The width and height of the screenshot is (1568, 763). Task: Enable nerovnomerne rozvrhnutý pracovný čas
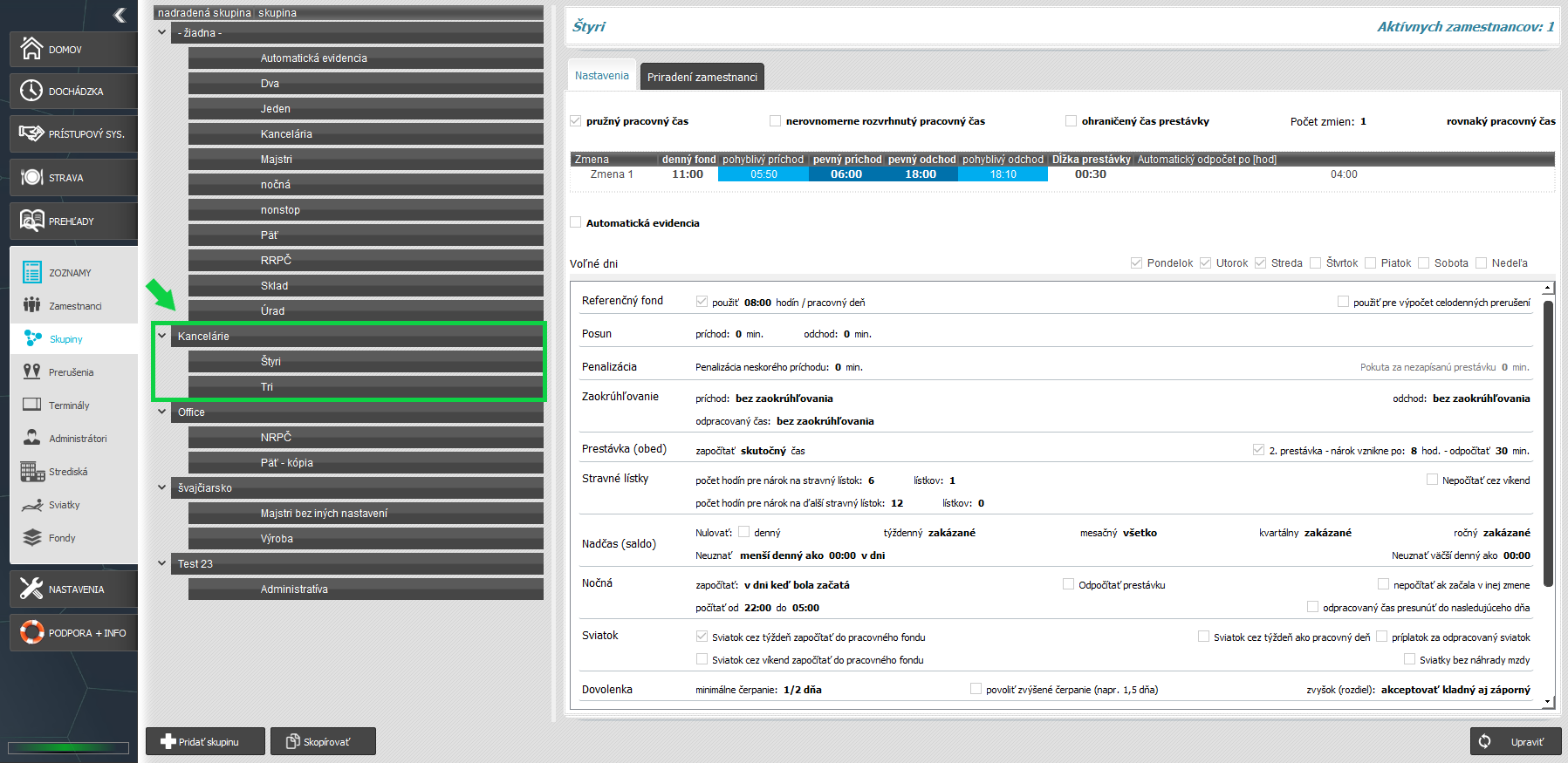coord(775,121)
